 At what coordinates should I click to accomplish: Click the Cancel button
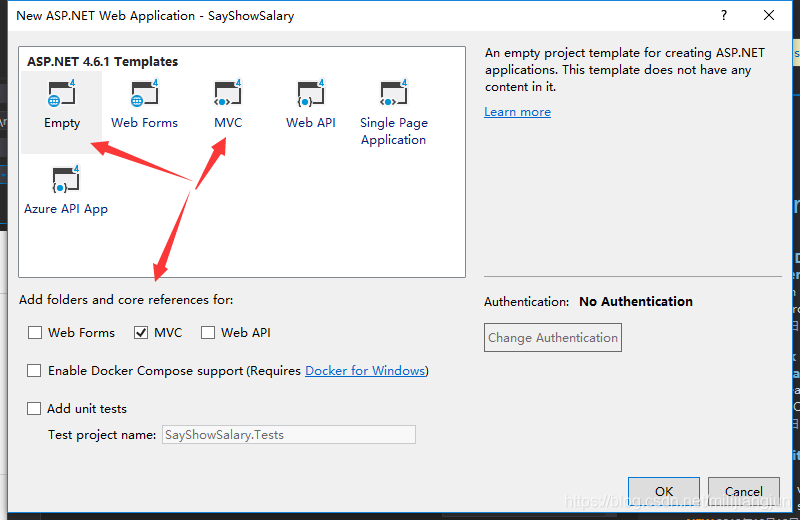click(743, 491)
